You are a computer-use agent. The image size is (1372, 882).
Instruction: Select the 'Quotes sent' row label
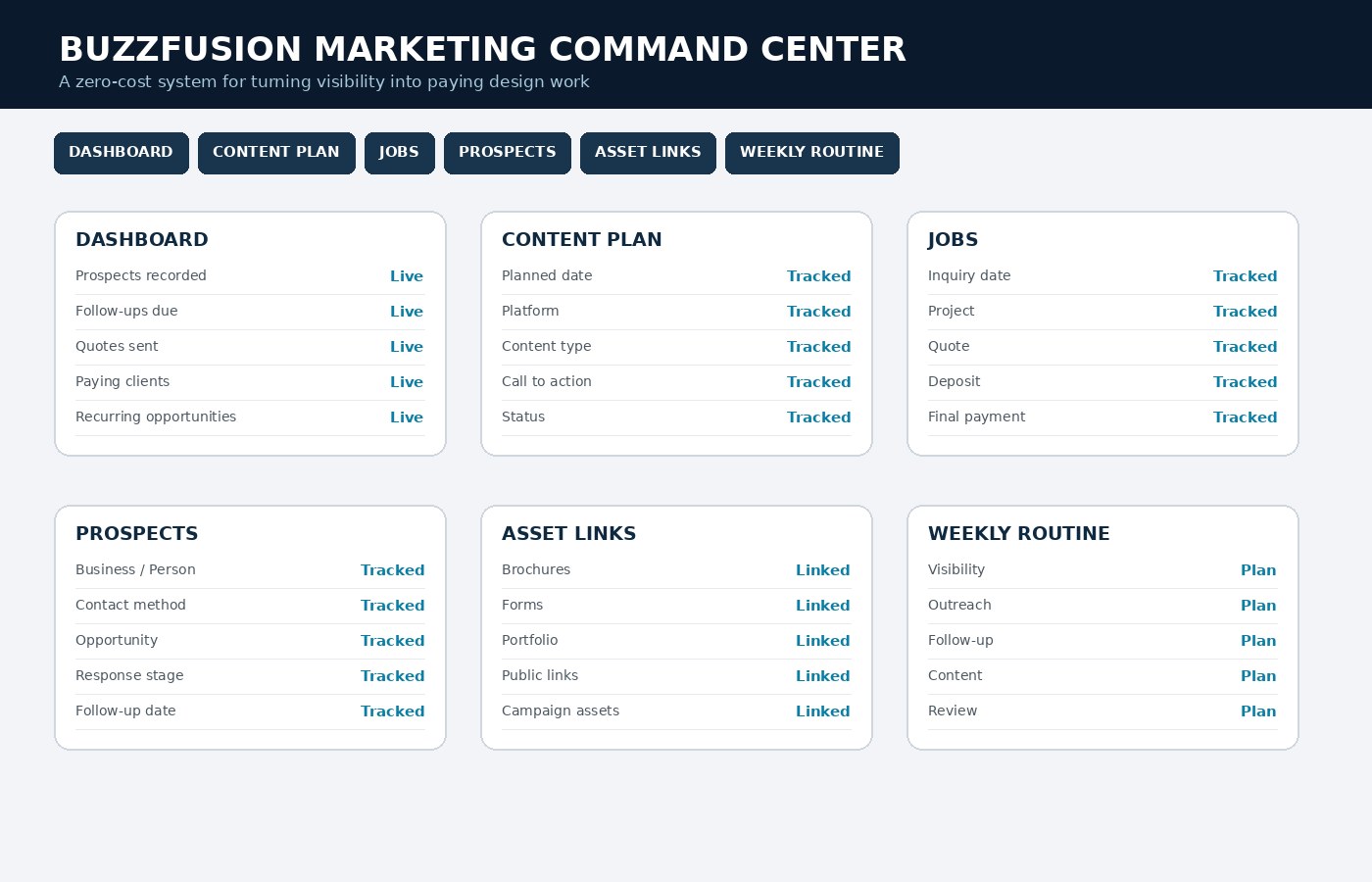[117, 346]
